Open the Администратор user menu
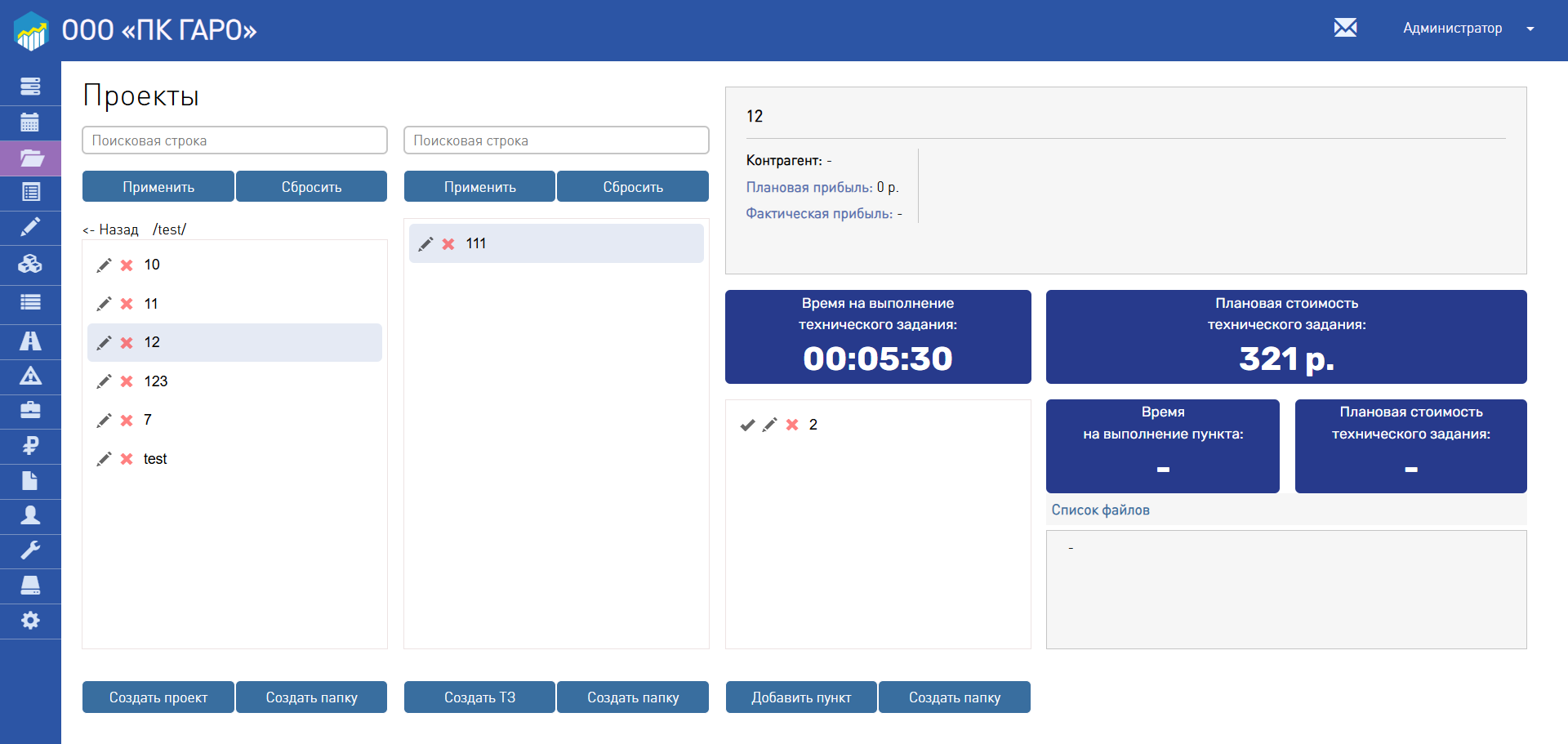Screen dimensions: 1568x744 pyautogui.click(x=1452, y=28)
